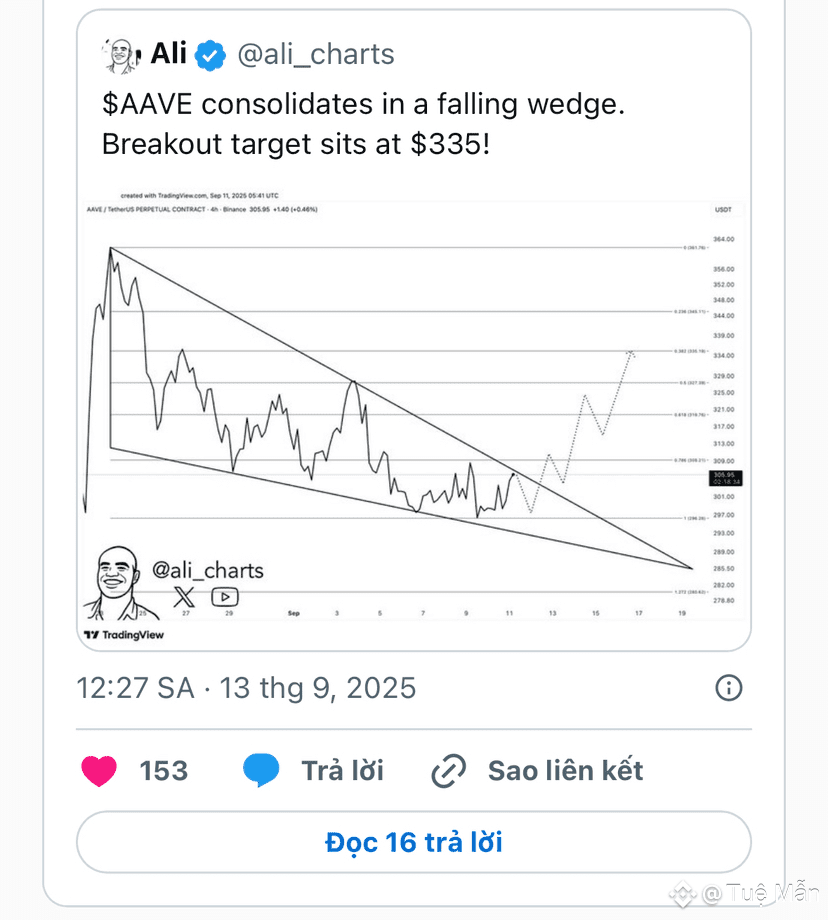This screenshot has width=828, height=920.
Task: Click the $AAVE tweet text
Action: [363, 124]
